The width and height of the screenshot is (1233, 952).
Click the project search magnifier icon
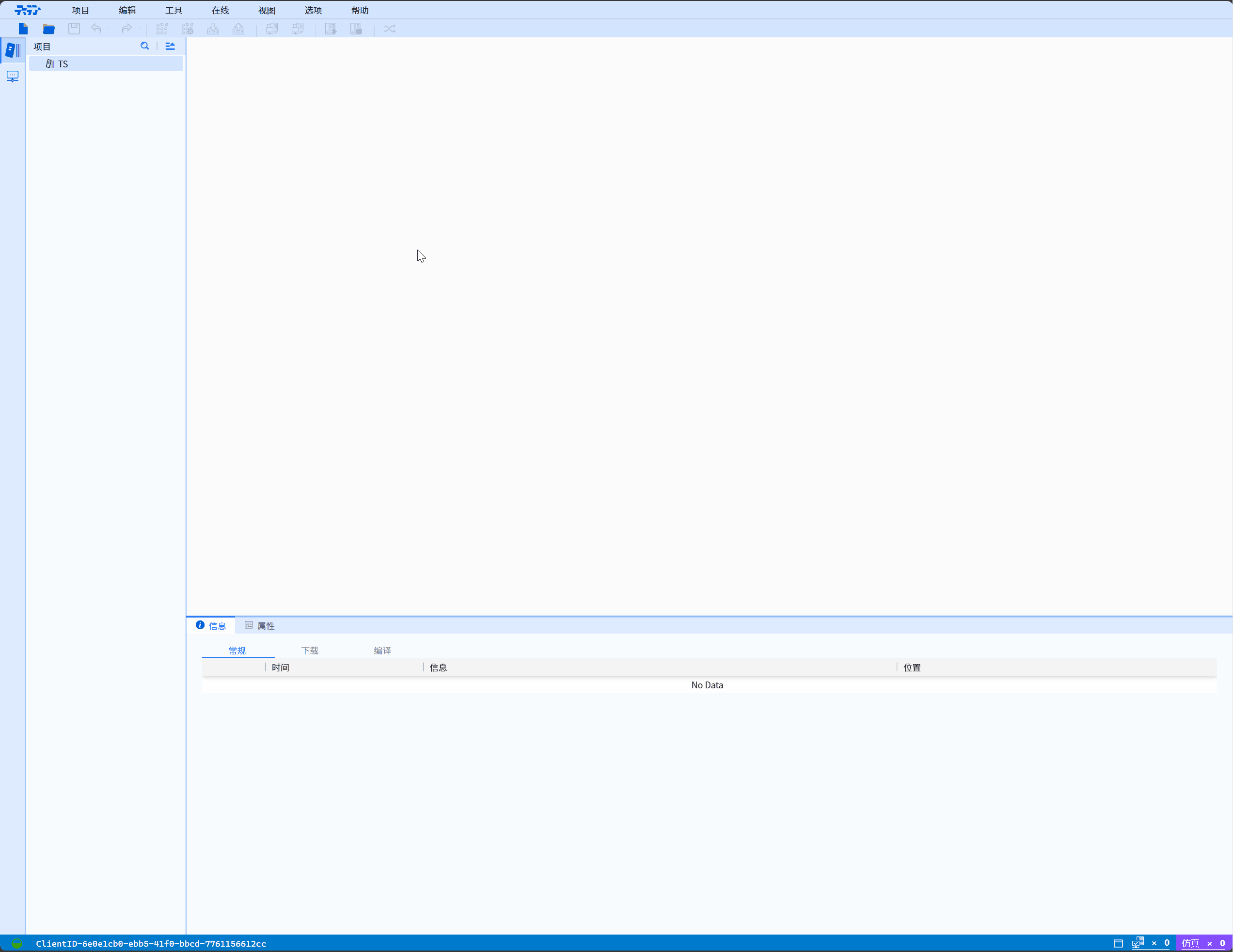tap(144, 47)
